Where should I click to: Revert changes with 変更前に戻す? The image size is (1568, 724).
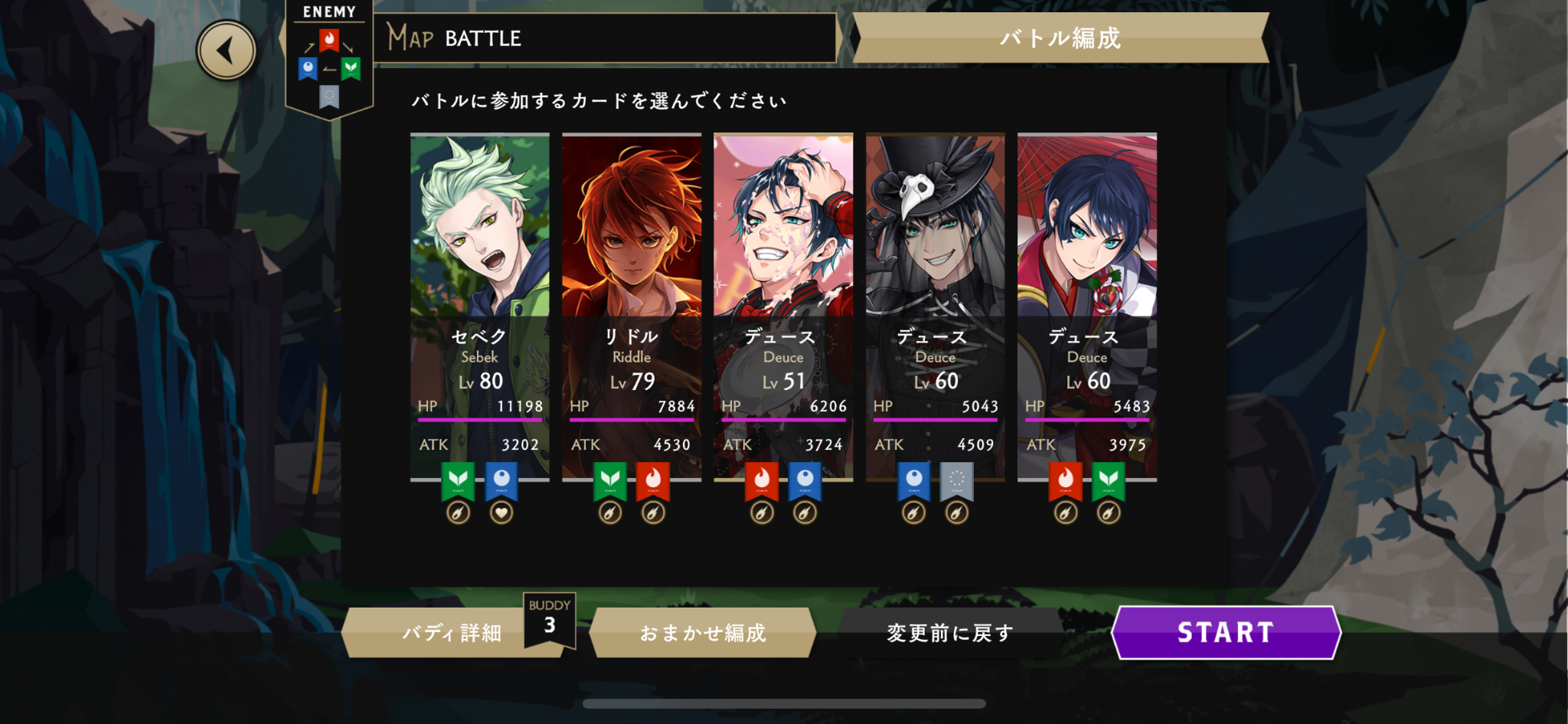950,633
